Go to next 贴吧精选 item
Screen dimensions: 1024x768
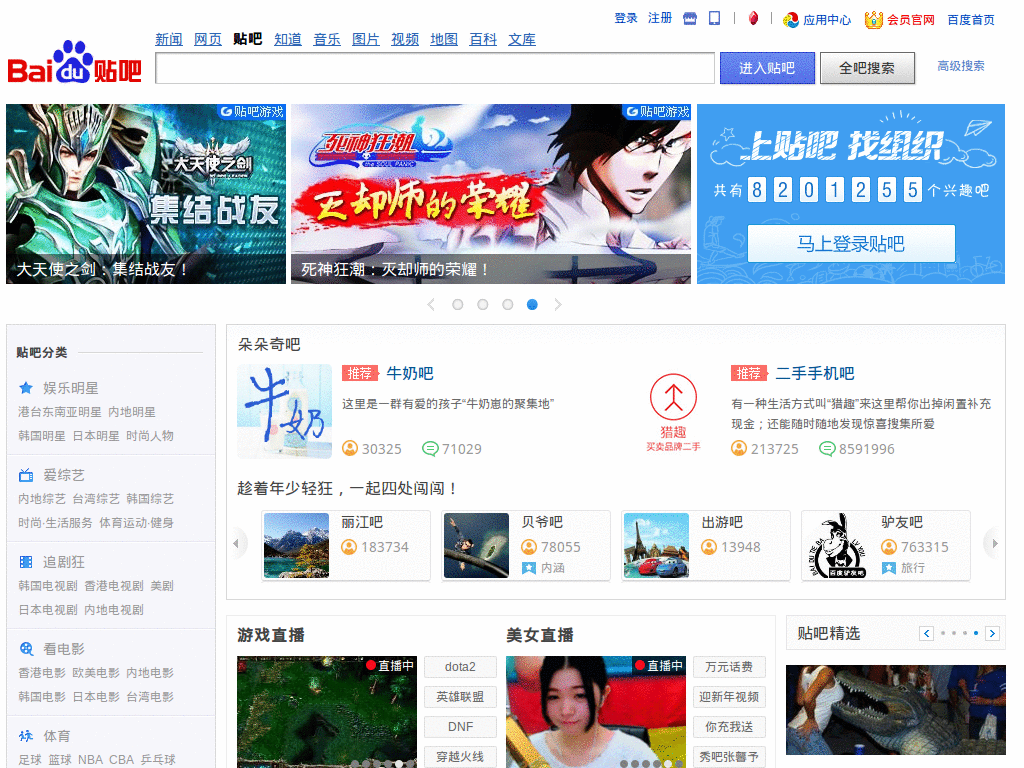[x=993, y=633]
